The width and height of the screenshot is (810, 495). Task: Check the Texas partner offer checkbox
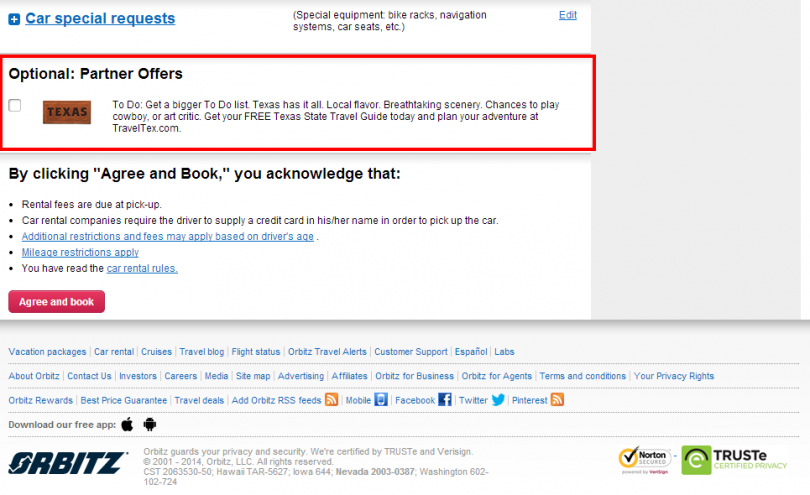[x=15, y=105]
